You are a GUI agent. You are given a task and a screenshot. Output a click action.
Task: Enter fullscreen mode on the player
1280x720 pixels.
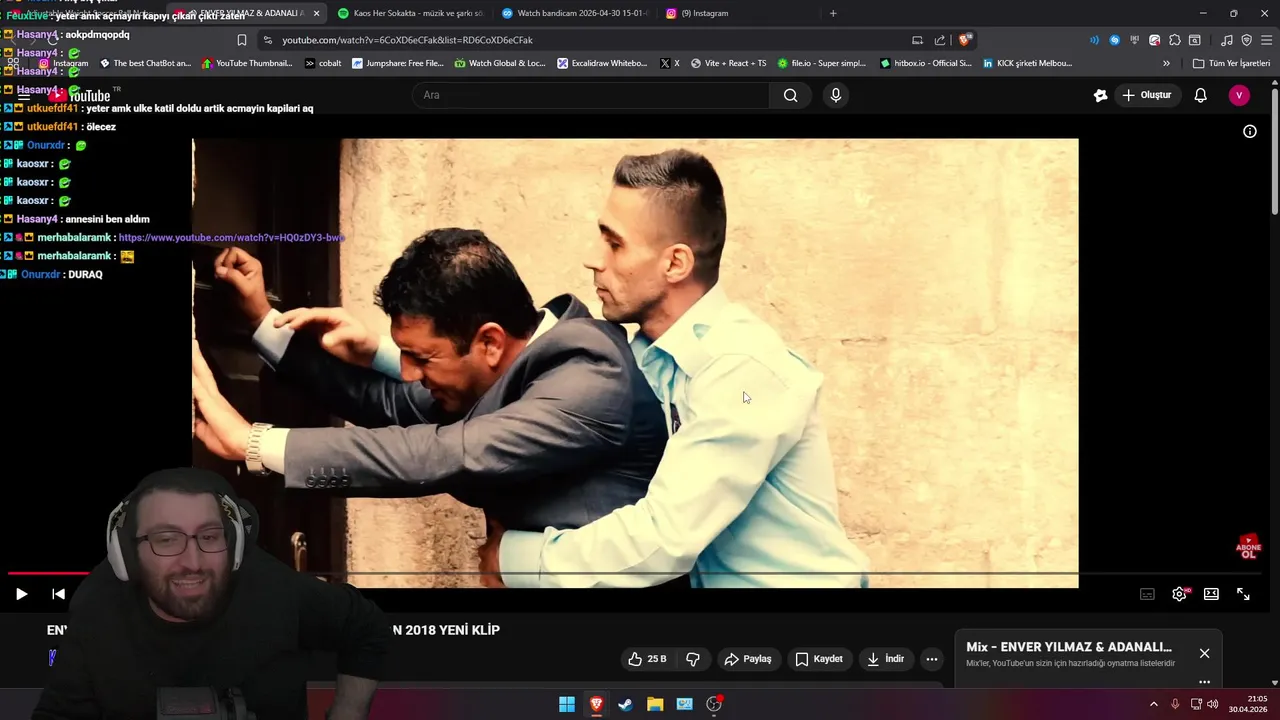(1243, 594)
